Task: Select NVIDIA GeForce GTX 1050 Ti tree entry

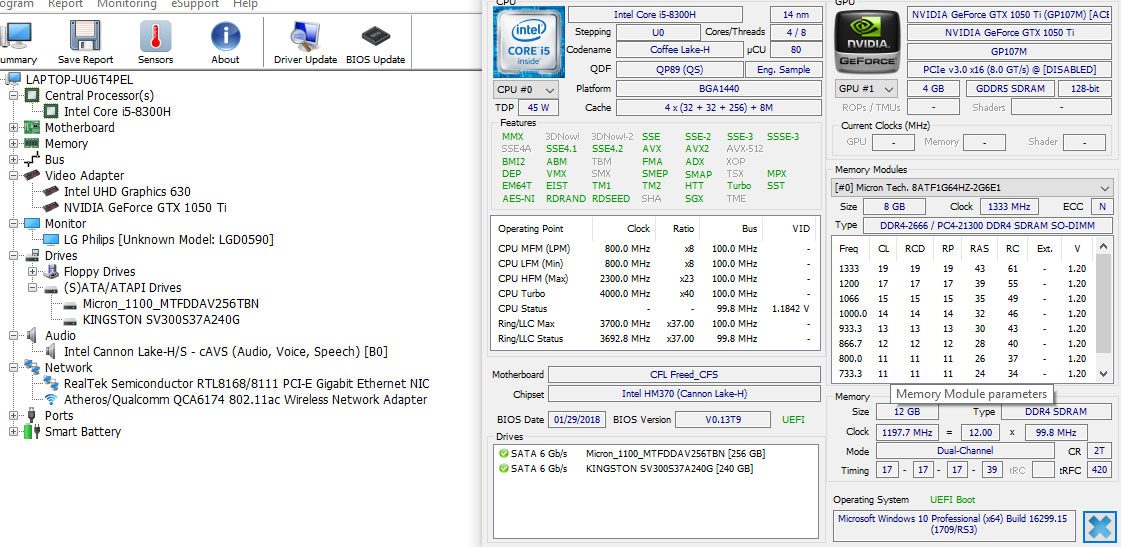Action: [x=145, y=207]
